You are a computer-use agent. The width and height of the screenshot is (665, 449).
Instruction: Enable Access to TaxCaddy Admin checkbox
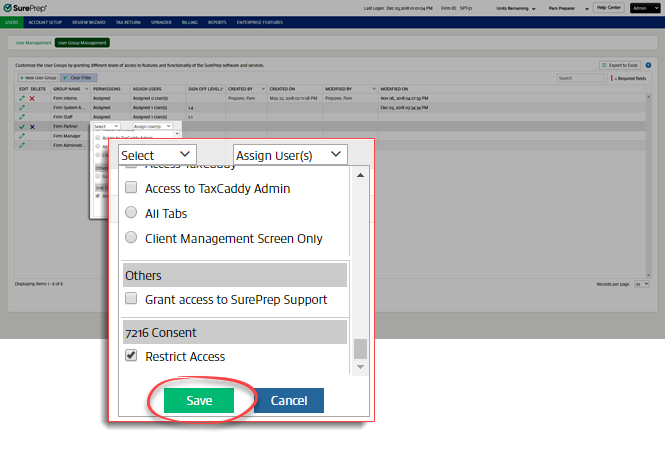click(x=130, y=188)
